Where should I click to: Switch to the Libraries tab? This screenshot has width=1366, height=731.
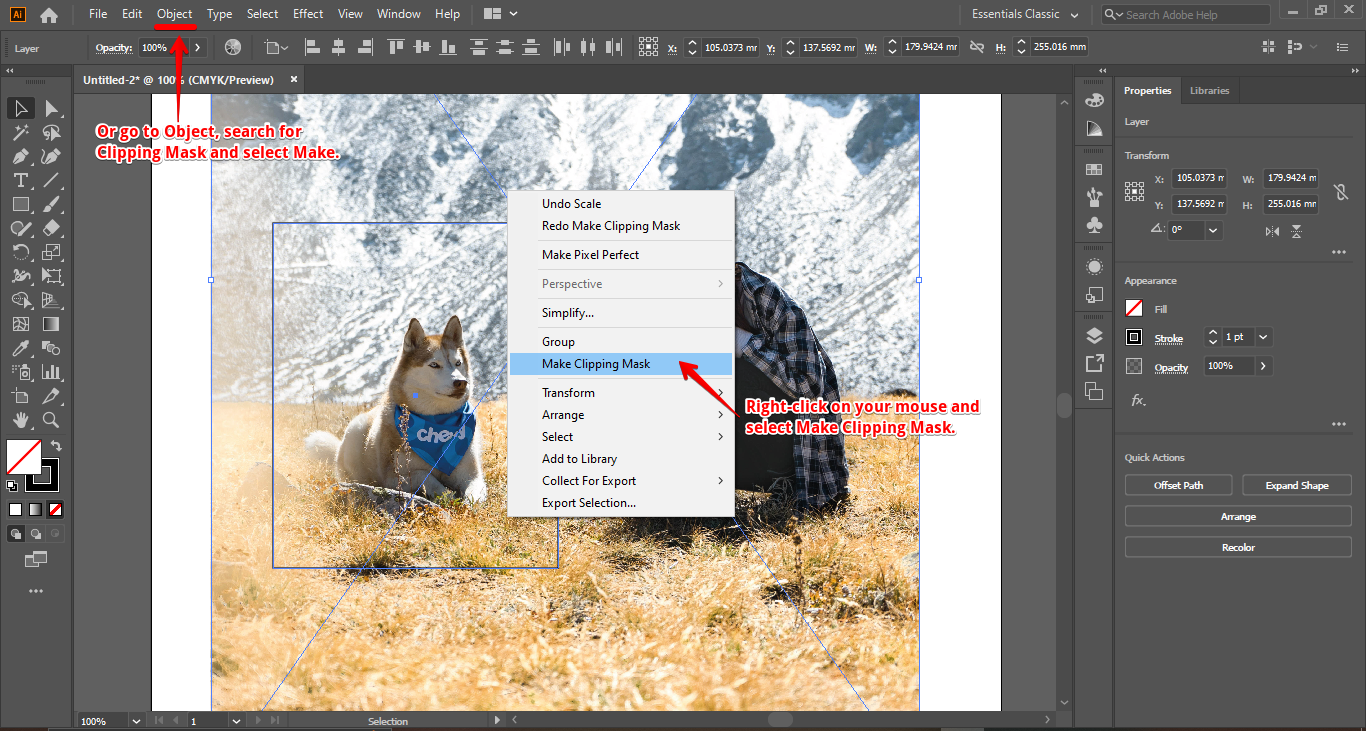(1209, 91)
